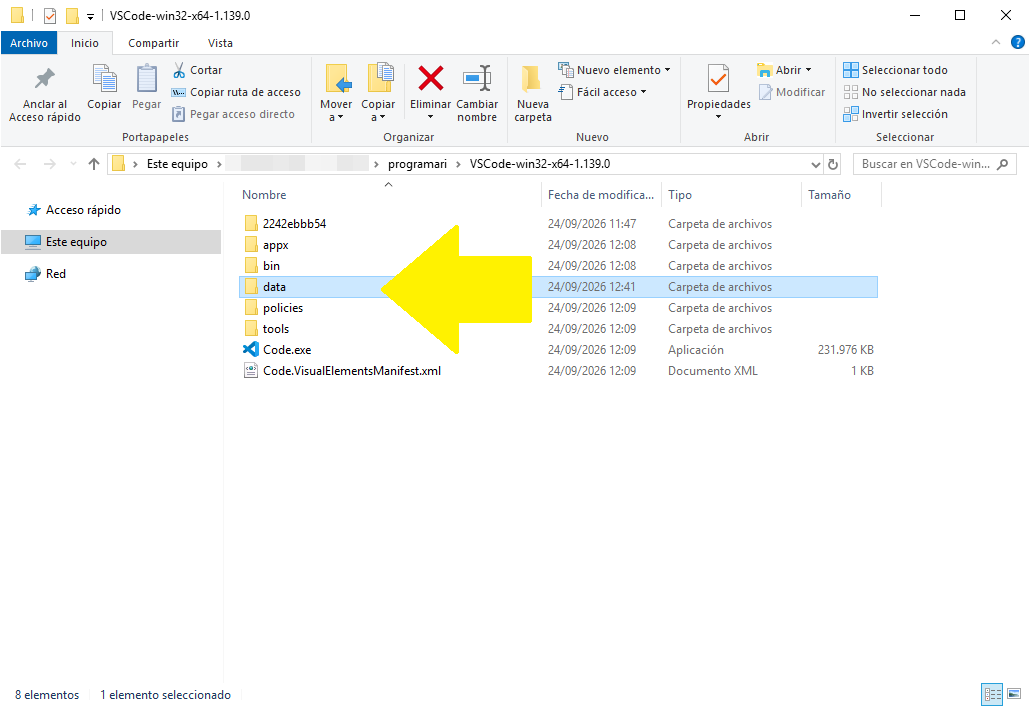Click the Pegar clipboard icon

point(146,79)
